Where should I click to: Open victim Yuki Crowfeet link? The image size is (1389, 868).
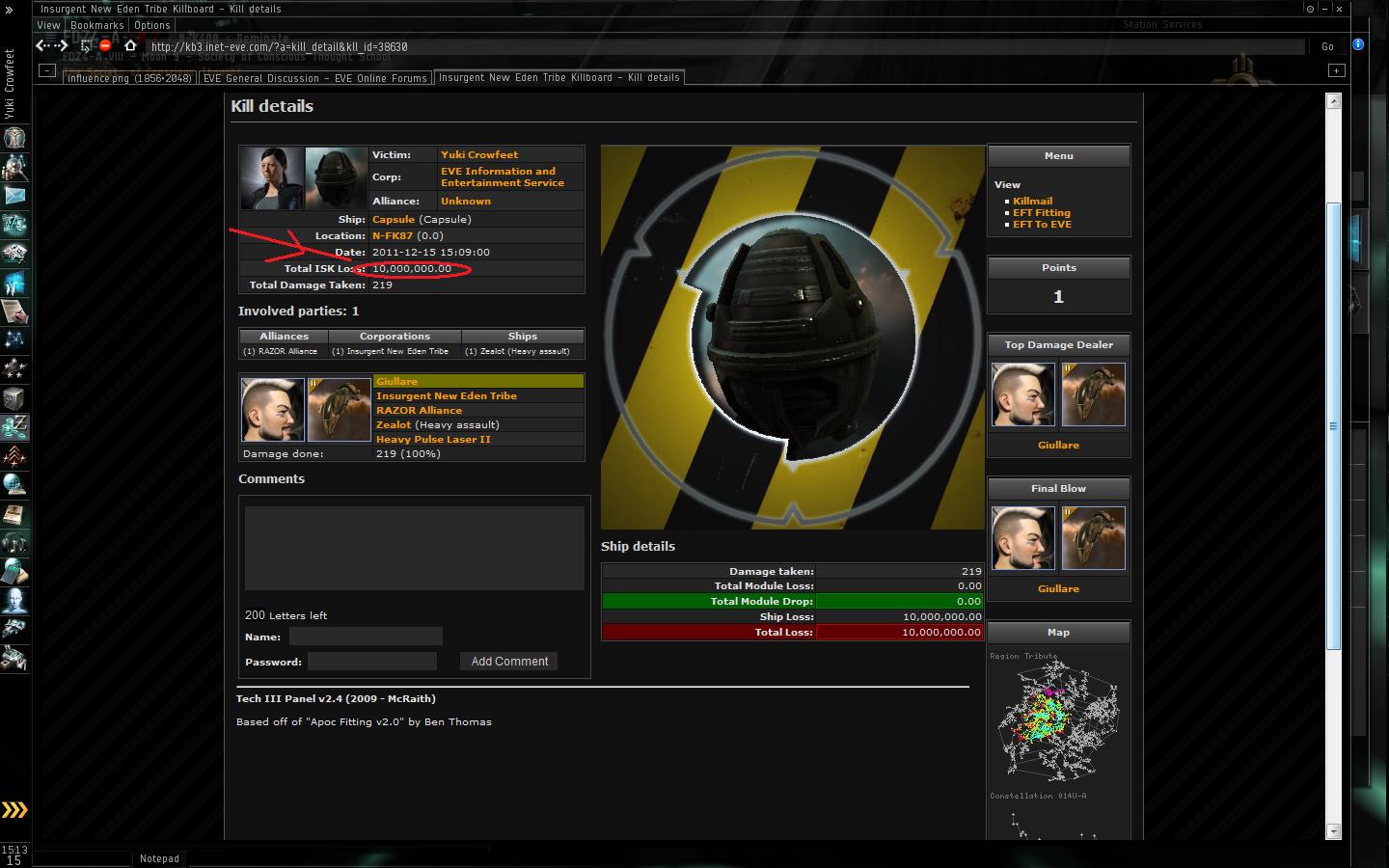pos(479,154)
